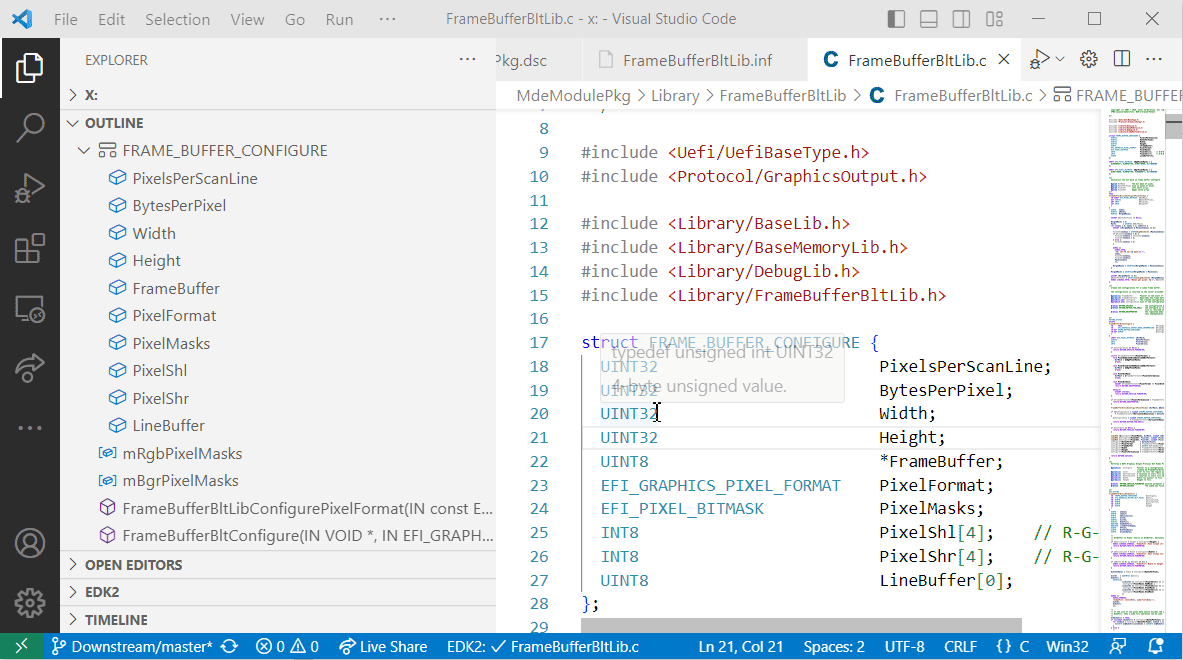The height and width of the screenshot is (660, 1183).
Task: Click the editor horizontal scrollbar
Action: pos(800,625)
